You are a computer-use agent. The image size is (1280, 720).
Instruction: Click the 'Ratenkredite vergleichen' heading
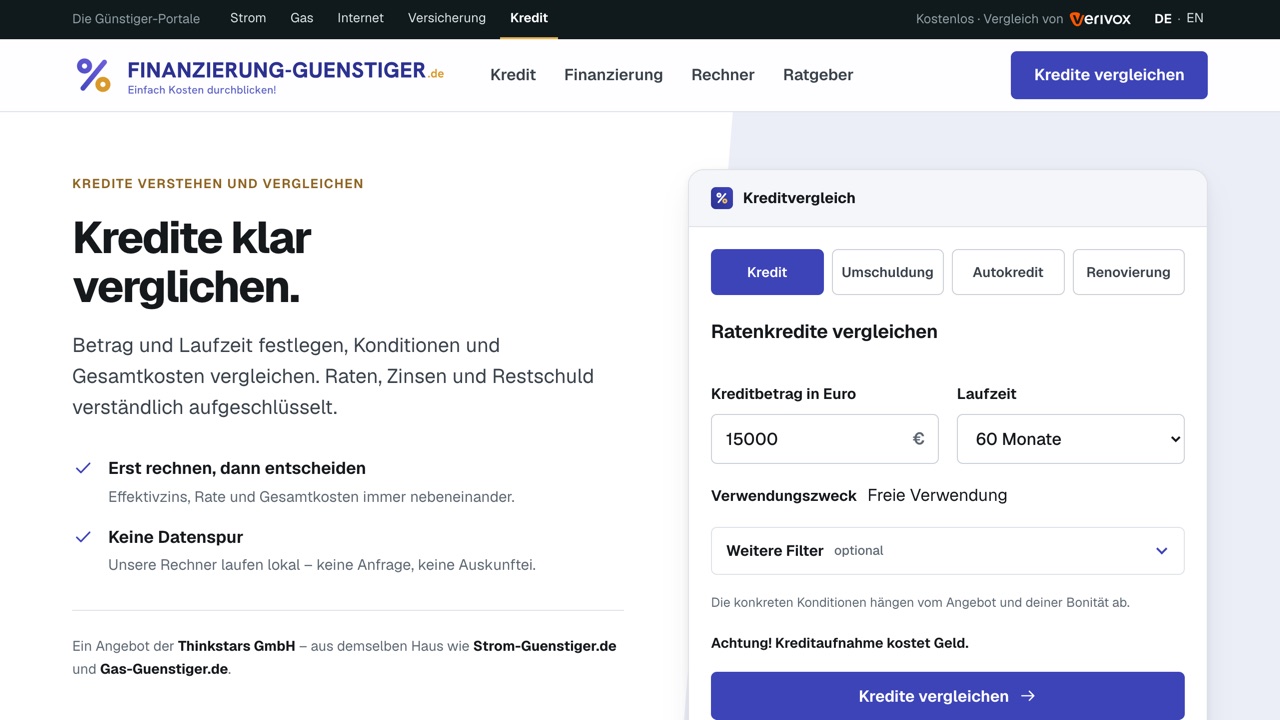point(824,332)
